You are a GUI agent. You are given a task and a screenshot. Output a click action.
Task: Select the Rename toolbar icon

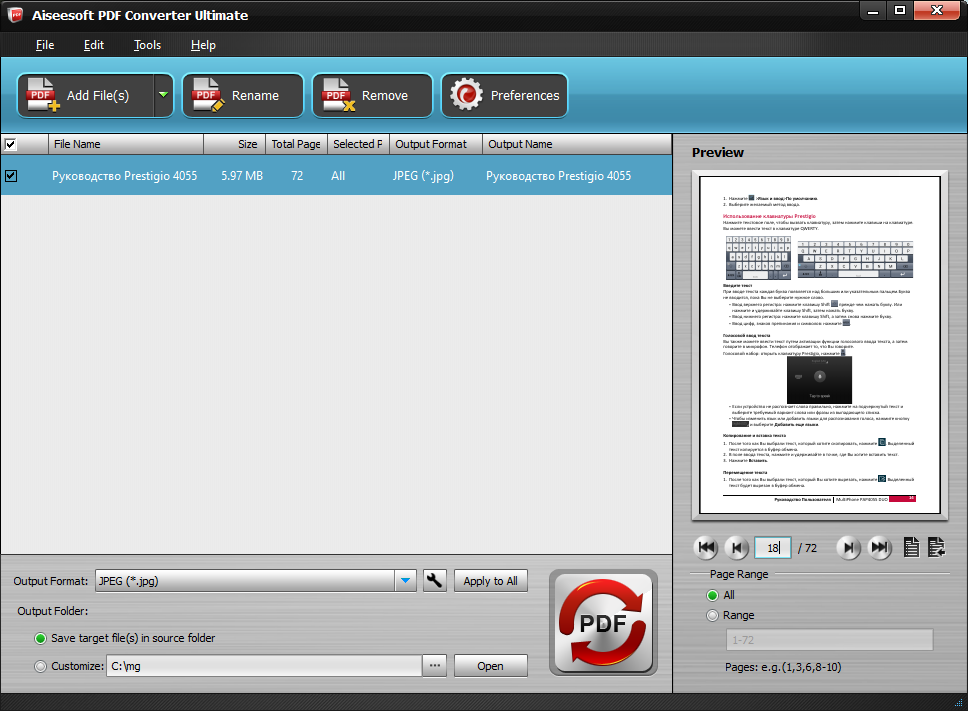click(x=208, y=95)
